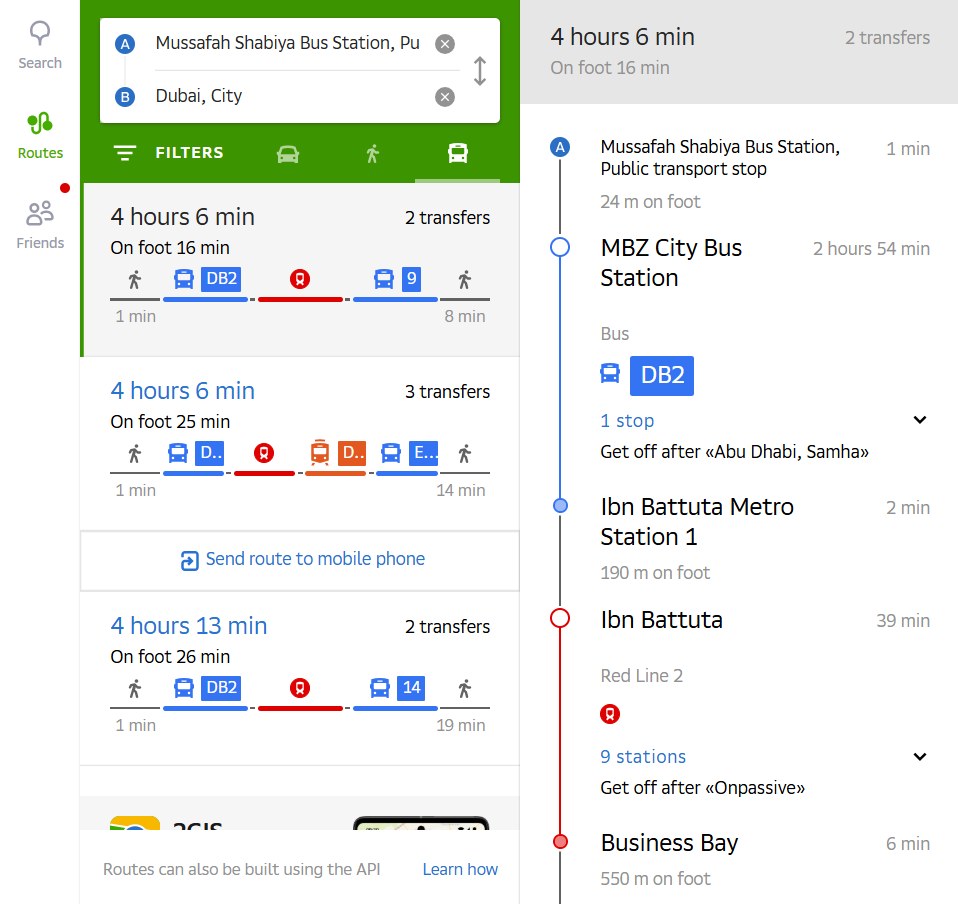Viewport: 958px width, 904px height.
Task: Click the Ibn Battuta Metro Station 1 marker
Action: tap(560, 506)
